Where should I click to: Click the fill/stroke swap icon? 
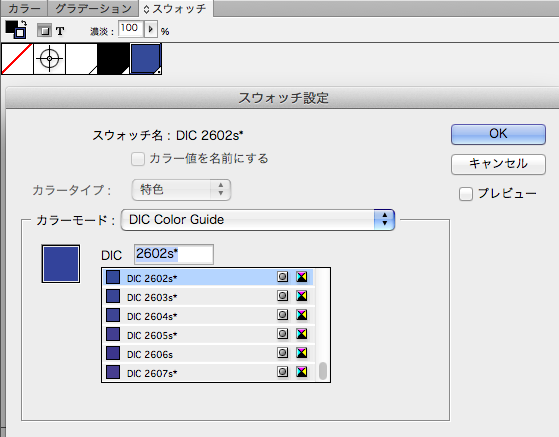point(24,24)
